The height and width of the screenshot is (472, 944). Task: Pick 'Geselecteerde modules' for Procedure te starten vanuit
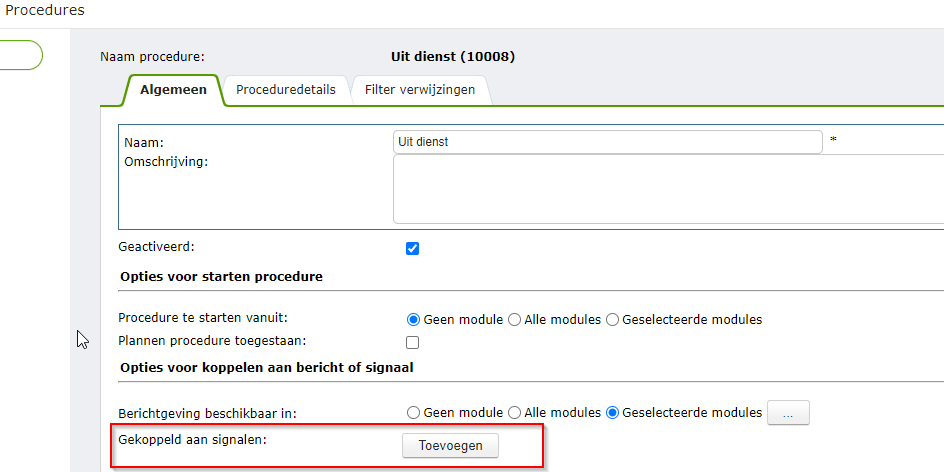point(613,320)
